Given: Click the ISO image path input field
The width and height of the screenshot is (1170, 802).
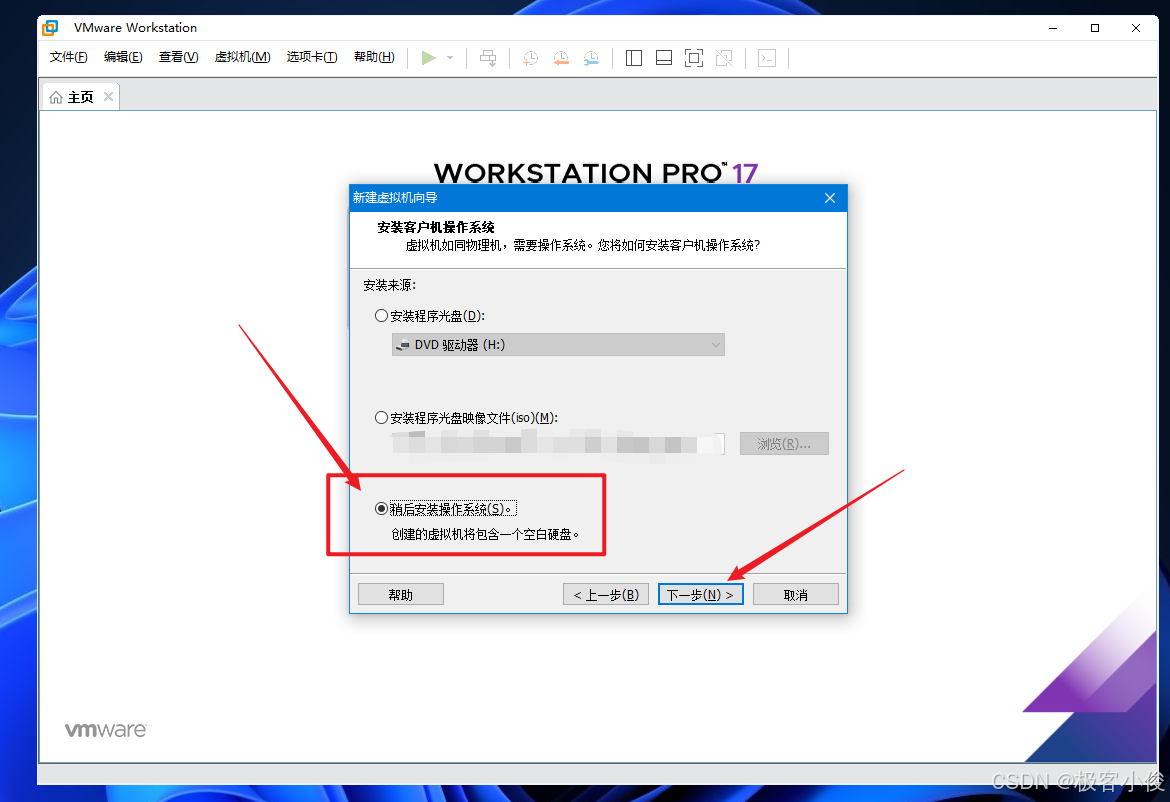Looking at the screenshot, I should (558, 444).
